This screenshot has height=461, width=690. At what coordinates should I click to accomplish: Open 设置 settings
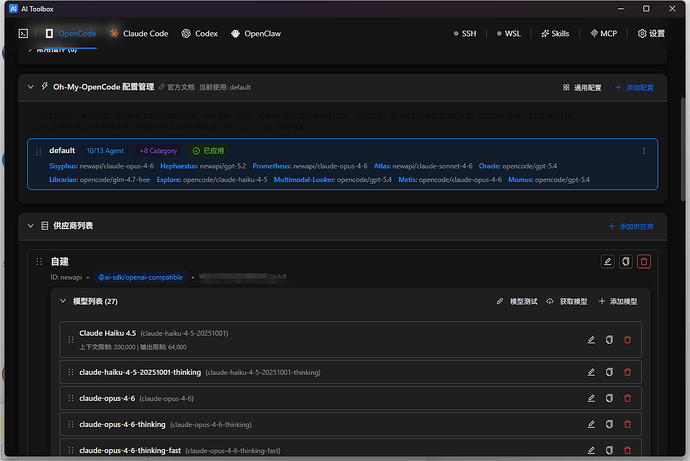click(x=651, y=33)
